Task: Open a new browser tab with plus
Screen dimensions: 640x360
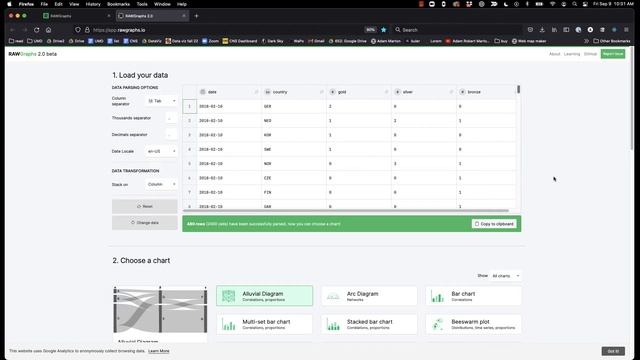Action: tap(196, 16)
